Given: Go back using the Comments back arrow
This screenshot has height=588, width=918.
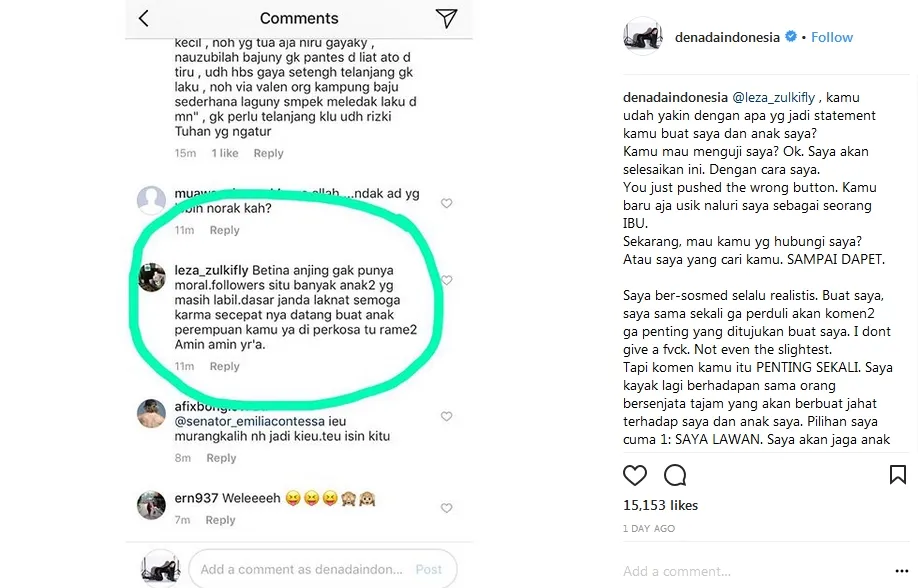Looking at the screenshot, I should tap(143, 18).
